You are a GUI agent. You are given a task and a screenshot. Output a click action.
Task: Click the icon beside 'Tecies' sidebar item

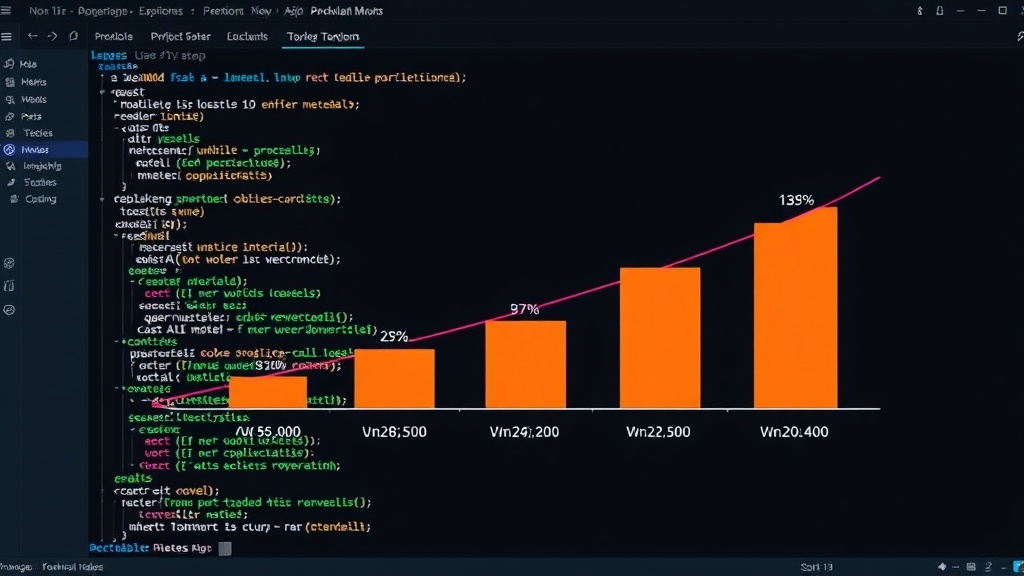10,133
